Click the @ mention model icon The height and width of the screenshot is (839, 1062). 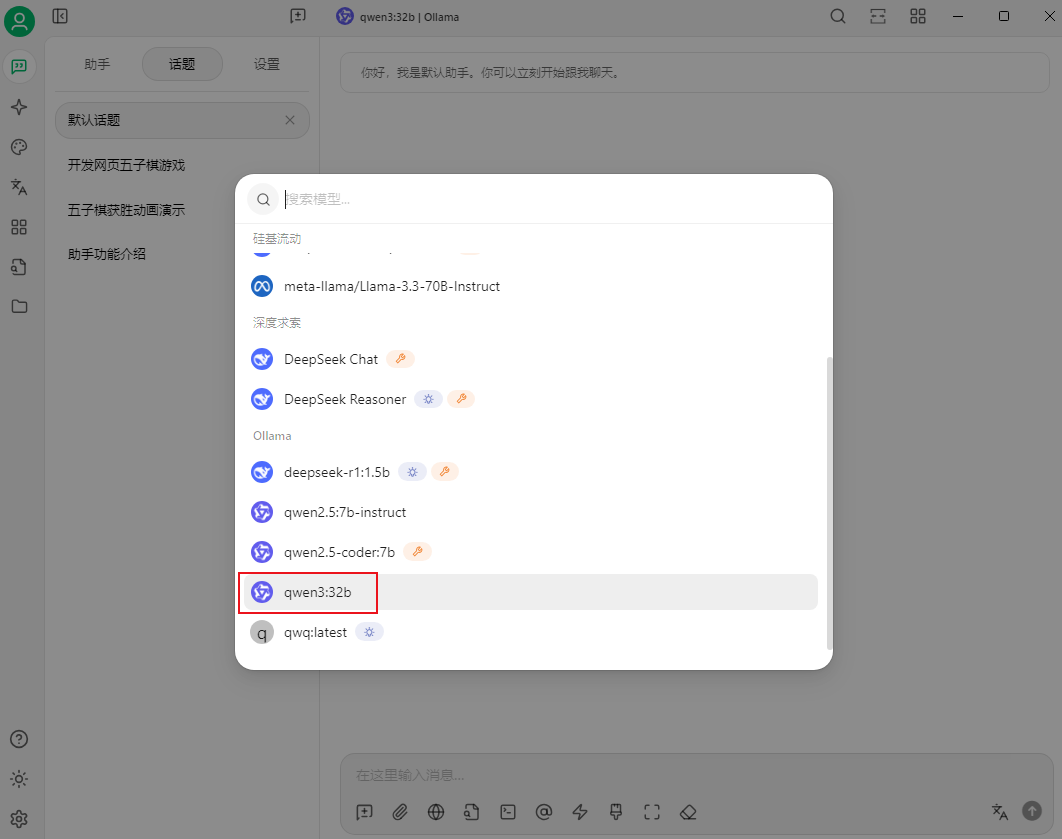point(544,811)
